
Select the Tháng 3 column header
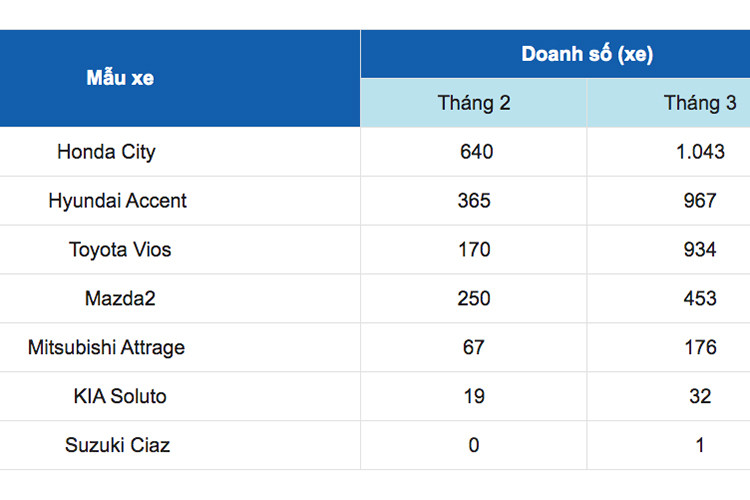700,103
